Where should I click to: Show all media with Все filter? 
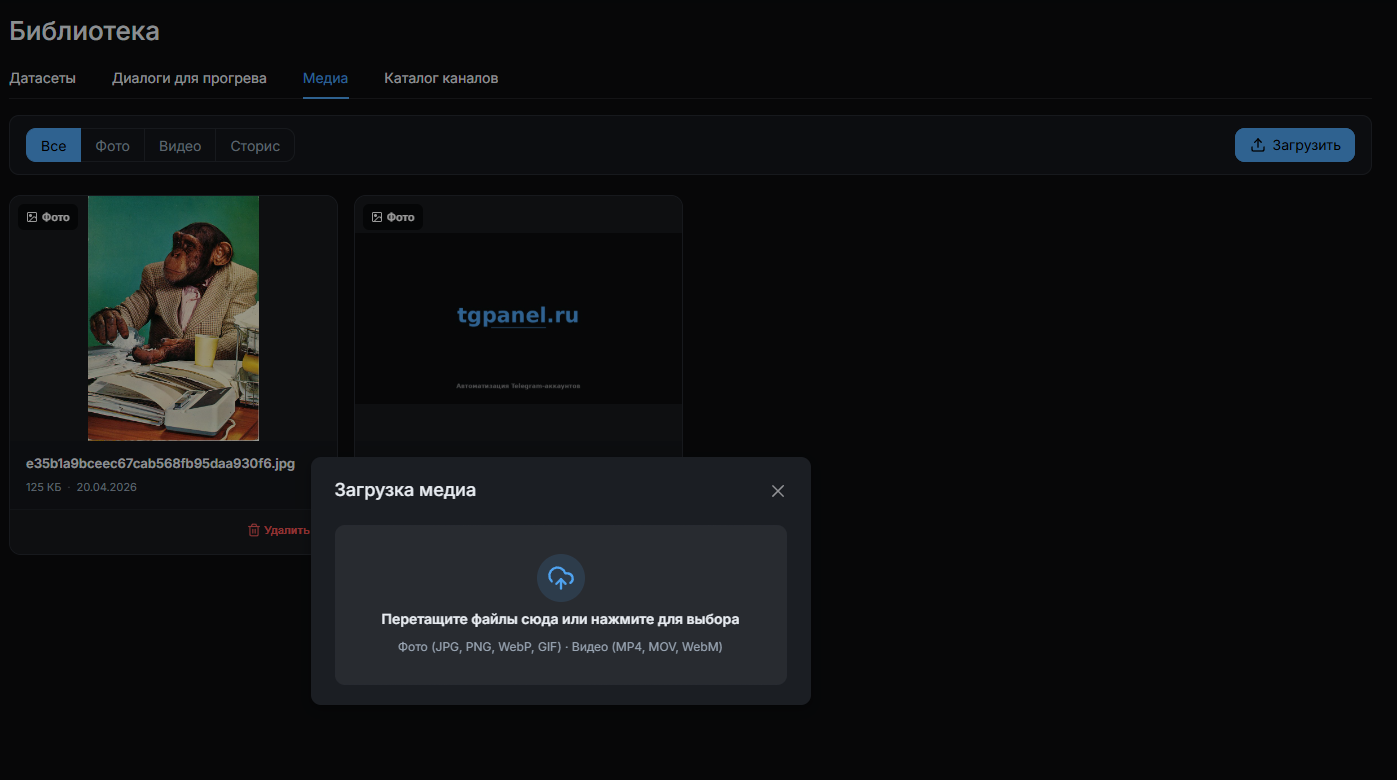click(54, 145)
